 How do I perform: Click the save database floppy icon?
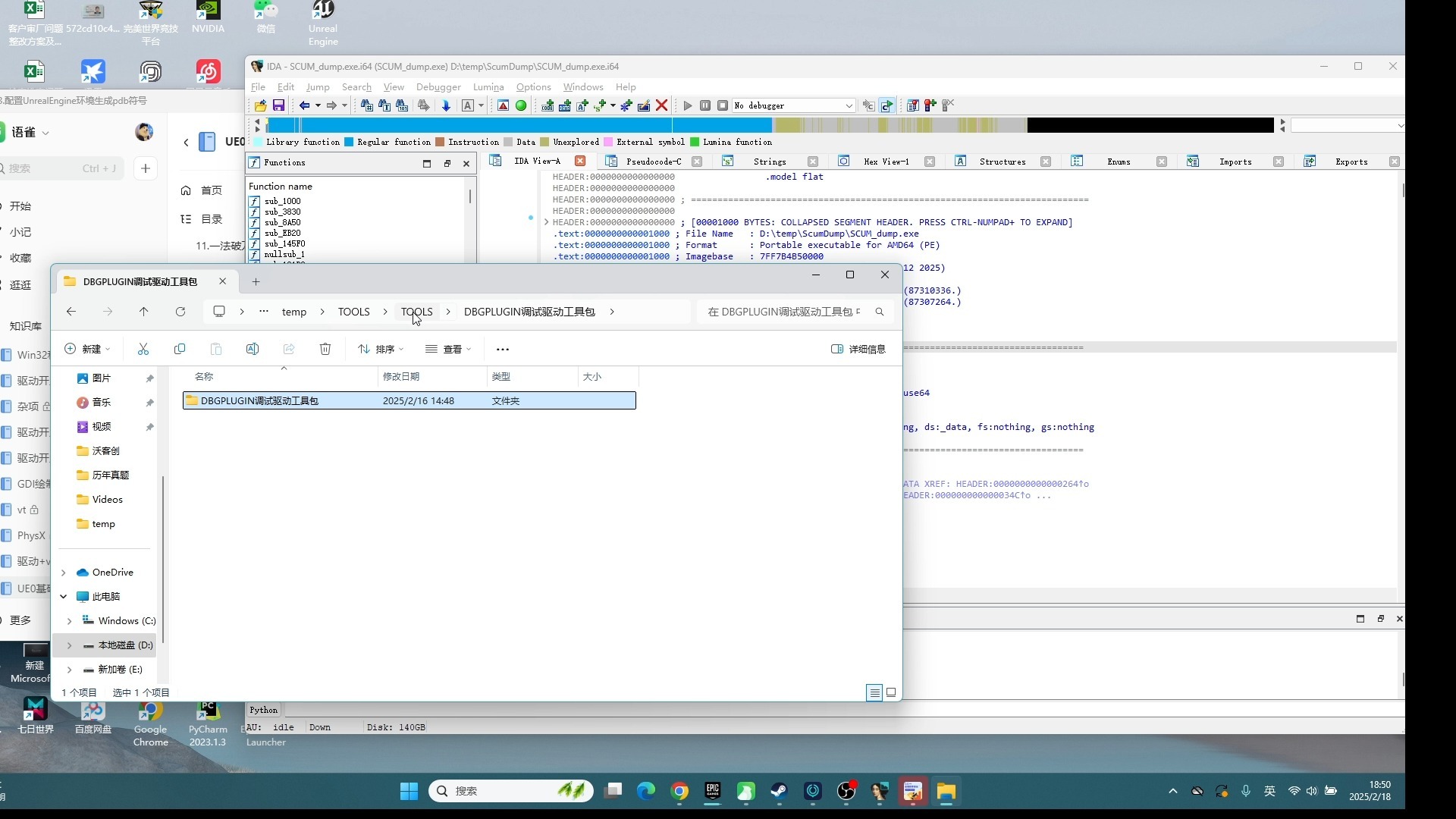[x=278, y=105]
